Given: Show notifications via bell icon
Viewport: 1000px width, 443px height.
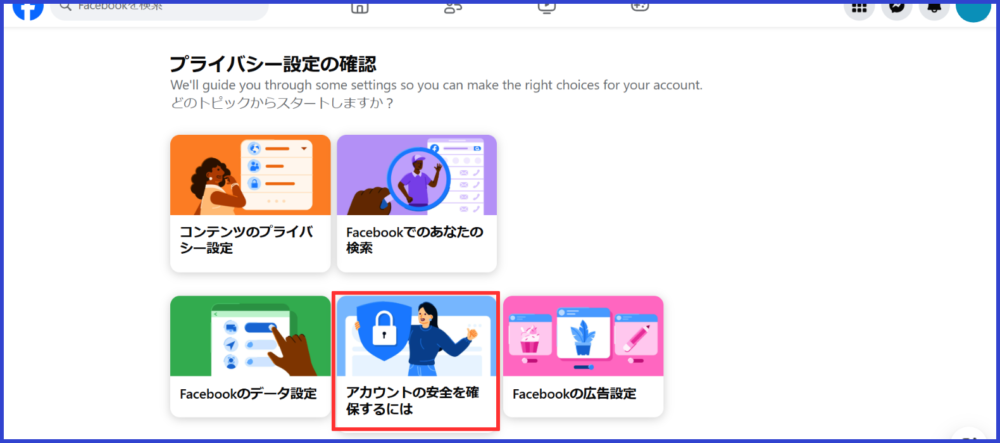Looking at the screenshot, I should [x=934, y=9].
